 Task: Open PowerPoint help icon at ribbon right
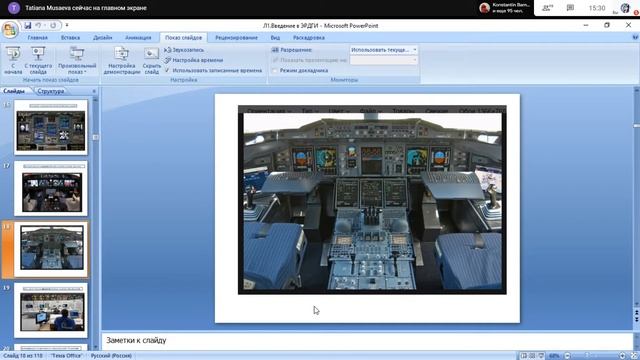(635, 37)
